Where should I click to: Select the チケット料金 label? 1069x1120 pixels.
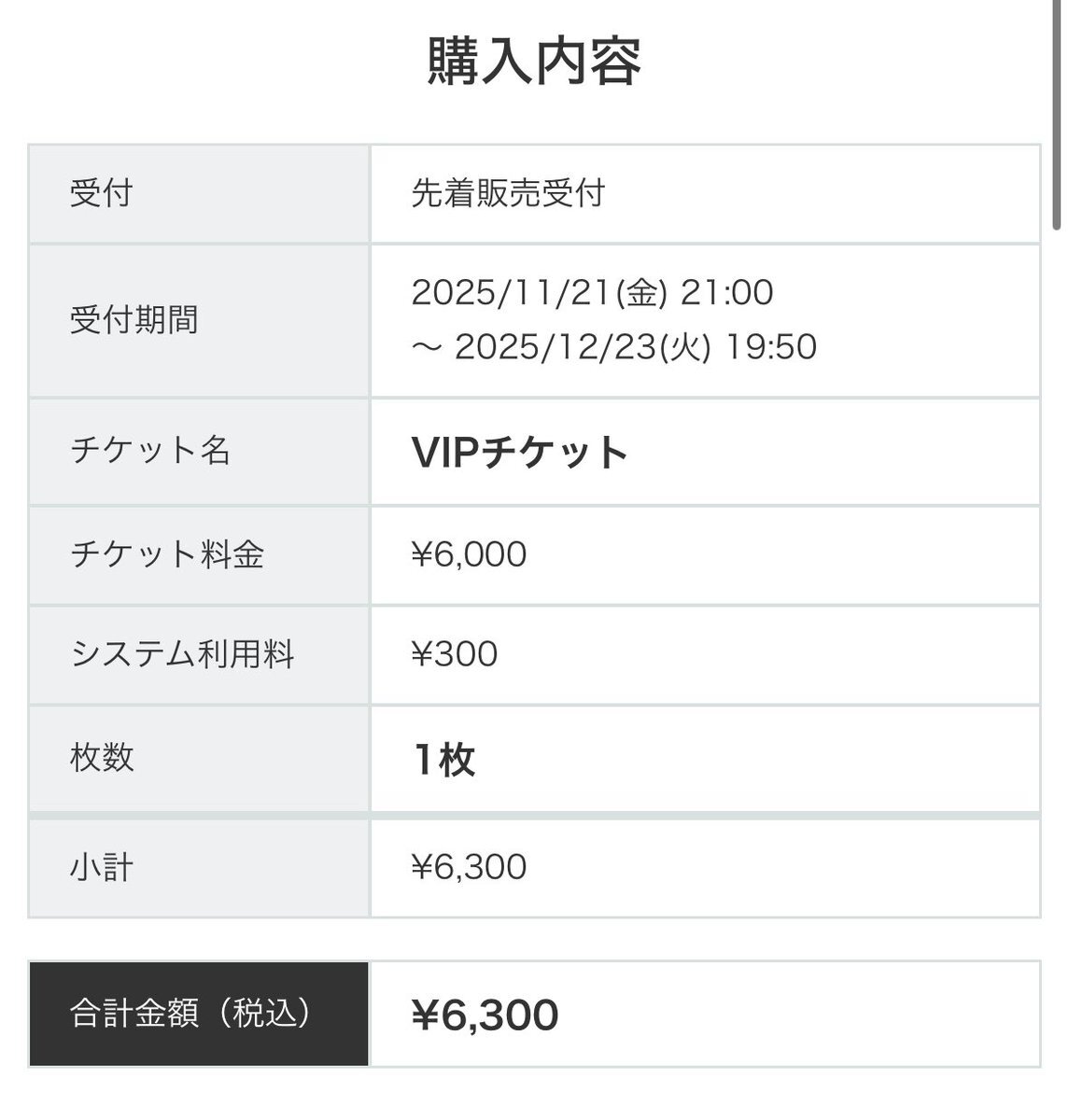coord(167,554)
